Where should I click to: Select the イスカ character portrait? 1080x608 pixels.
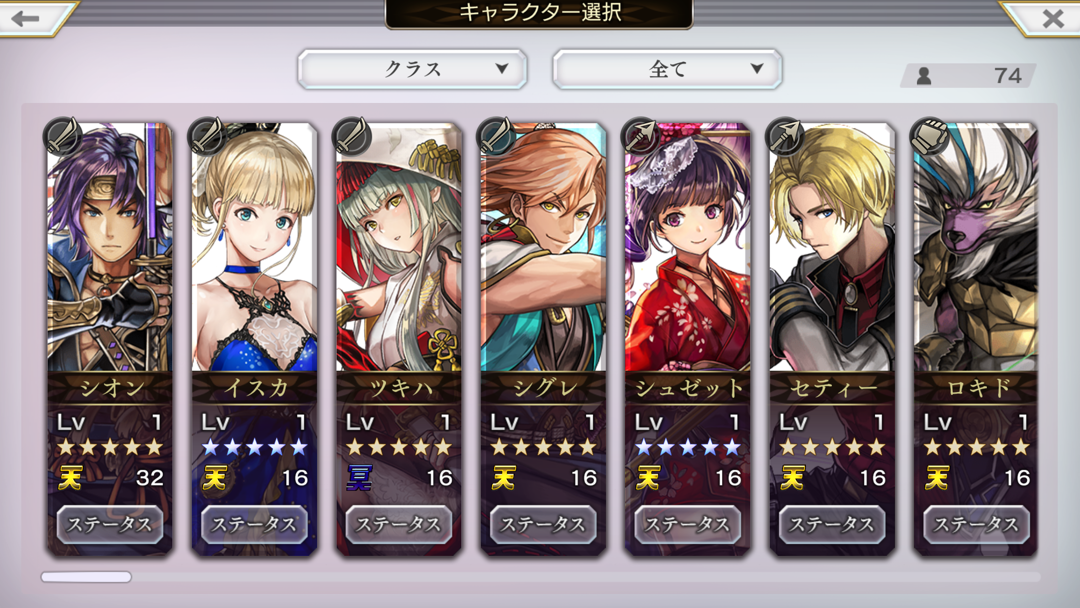coord(254,248)
